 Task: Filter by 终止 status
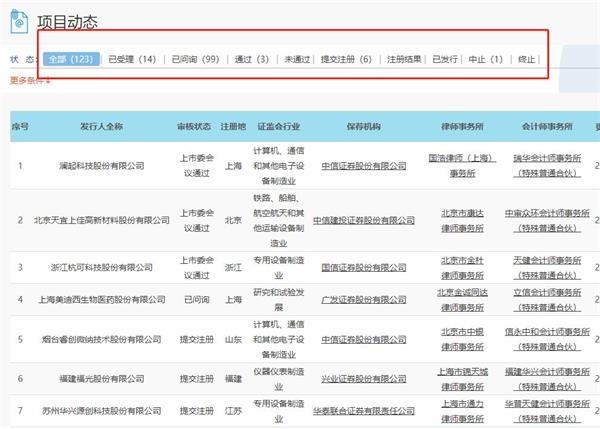(x=526, y=59)
